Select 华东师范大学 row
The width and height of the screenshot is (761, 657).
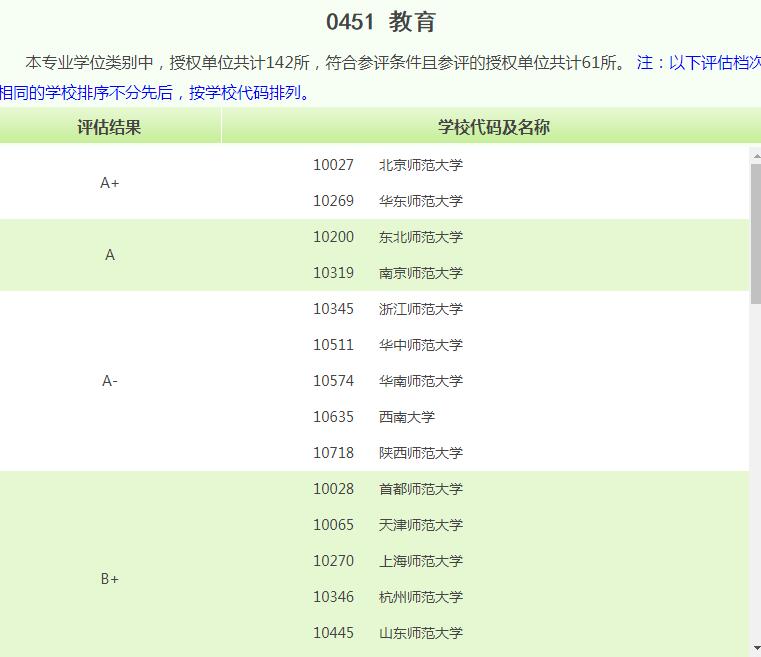pyautogui.click(x=420, y=201)
